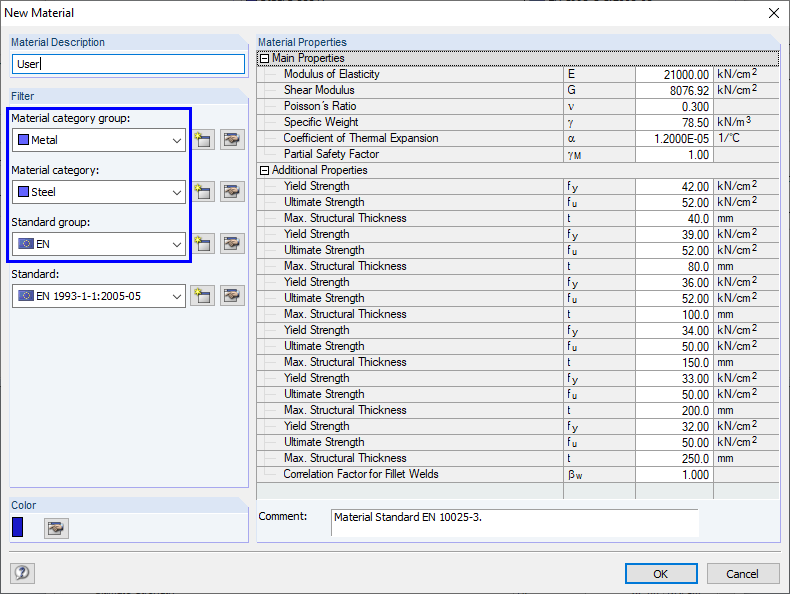
Task: Select the Yield Strength value 36.00
Action: [x=674, y=283]
